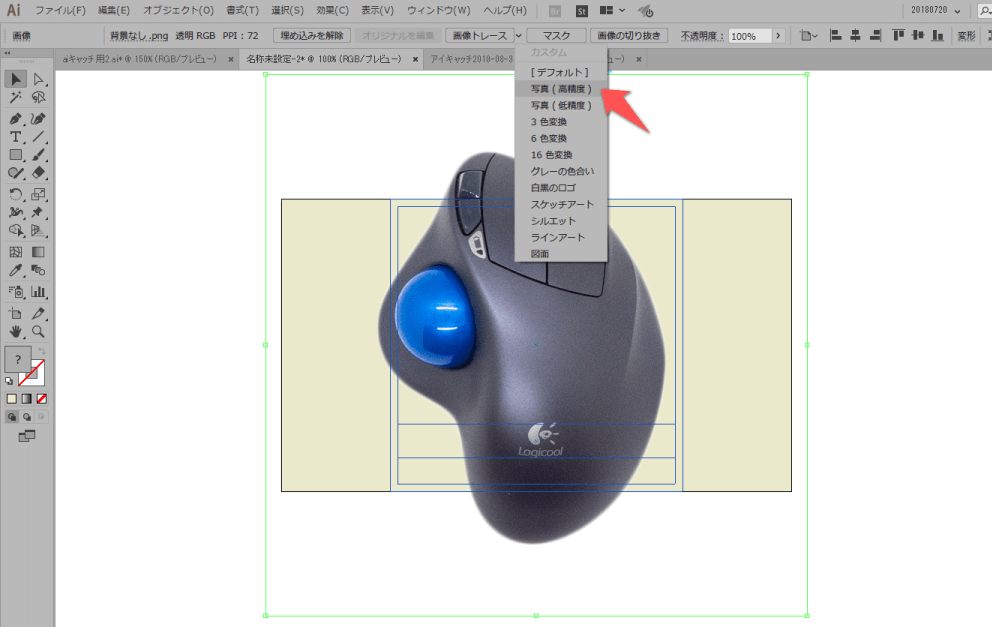Viewport: 992px width, 627px height.
Task: Toggle Draw Normal mode
Action: 11,417
